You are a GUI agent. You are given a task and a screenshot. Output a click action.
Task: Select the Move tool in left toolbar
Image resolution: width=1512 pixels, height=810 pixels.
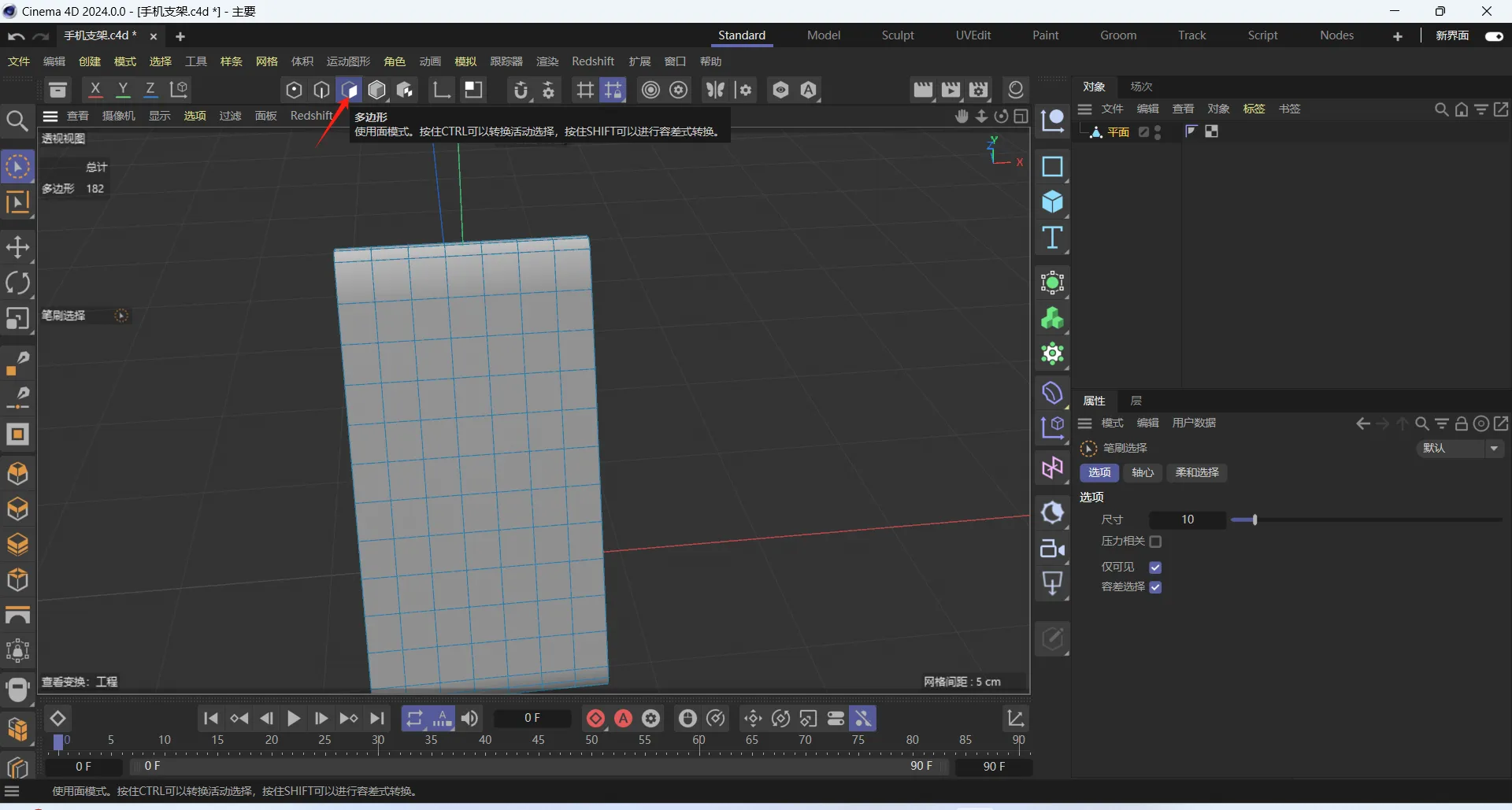click(17, 248)
